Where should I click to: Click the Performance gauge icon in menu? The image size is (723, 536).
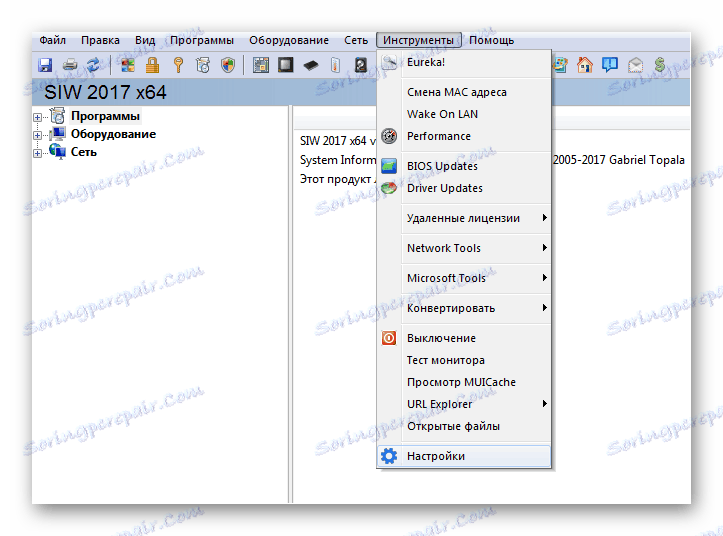[x=389, y=136]
